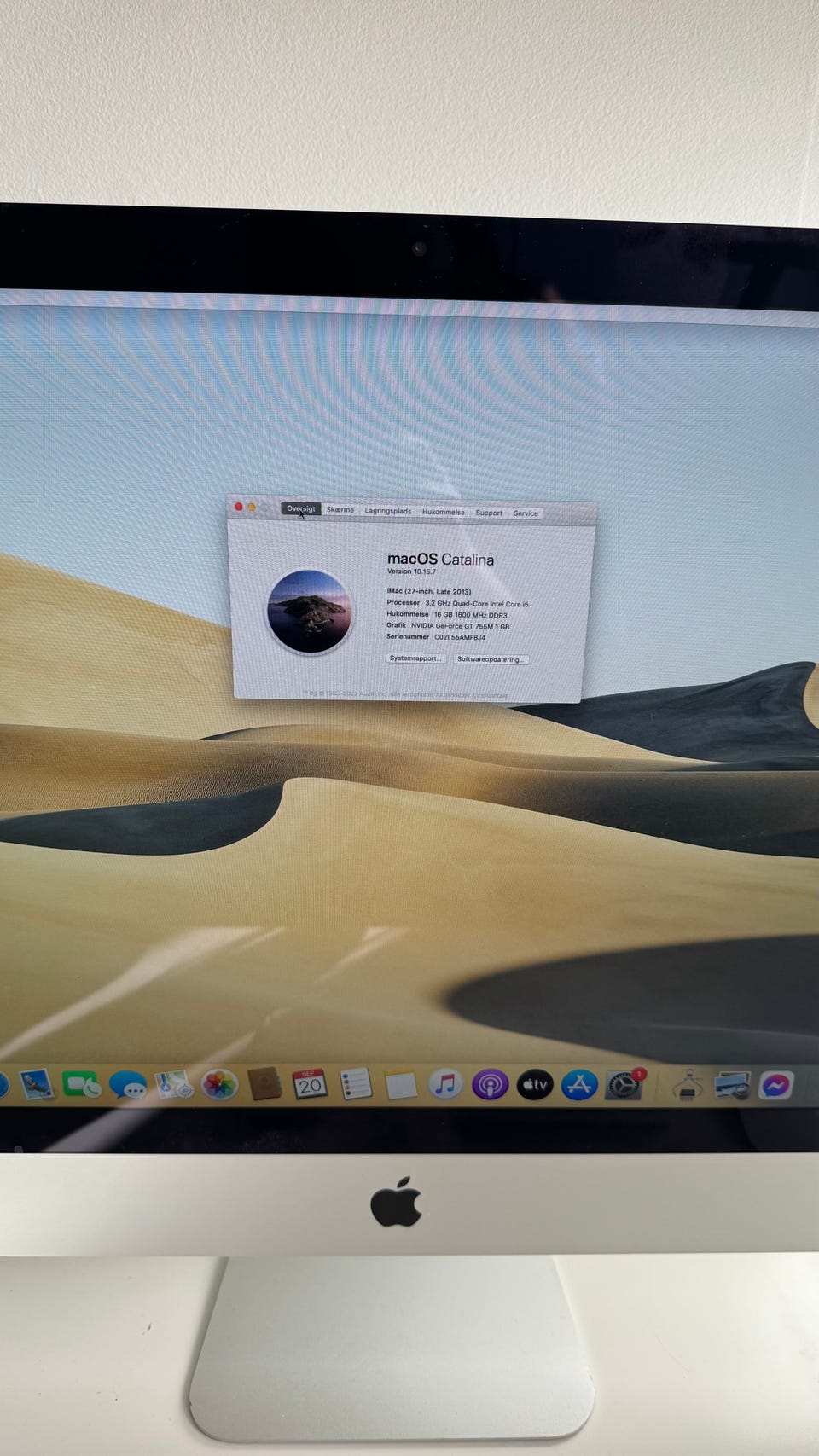Click the Systemrapport... button
The width and height of the screenshot is (819, 1456).
(415, 658)
